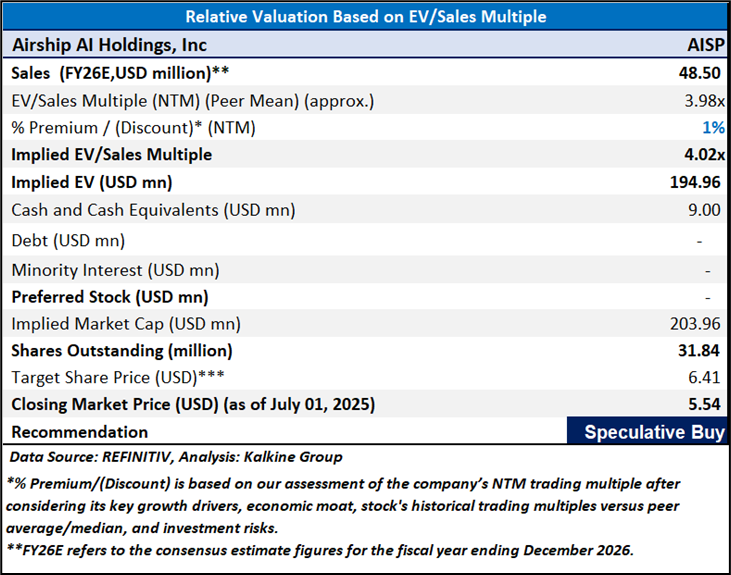Select the 'Target Share Price (USD)***' label
The image size is (731, 575).
118,378
